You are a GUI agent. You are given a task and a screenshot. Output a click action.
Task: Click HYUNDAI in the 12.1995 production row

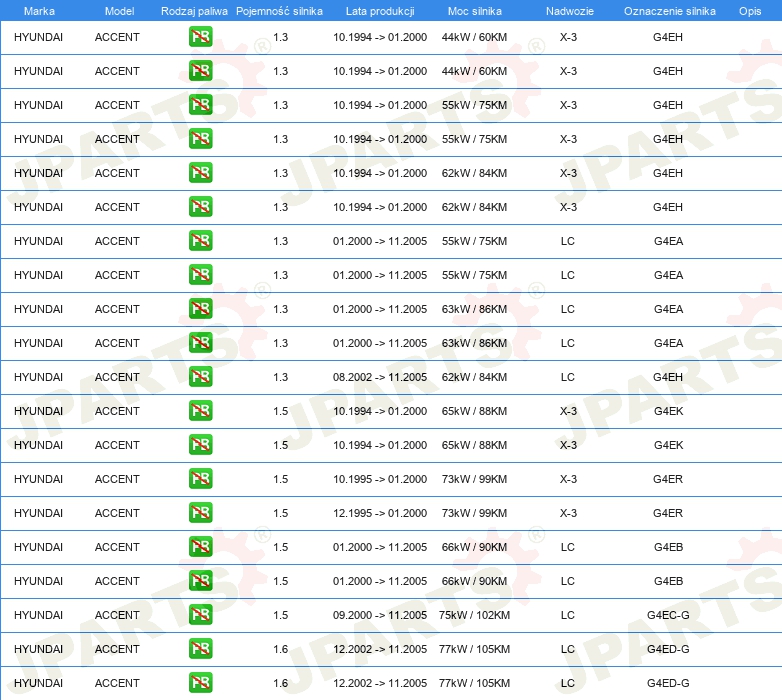click(x=38, y=513)
